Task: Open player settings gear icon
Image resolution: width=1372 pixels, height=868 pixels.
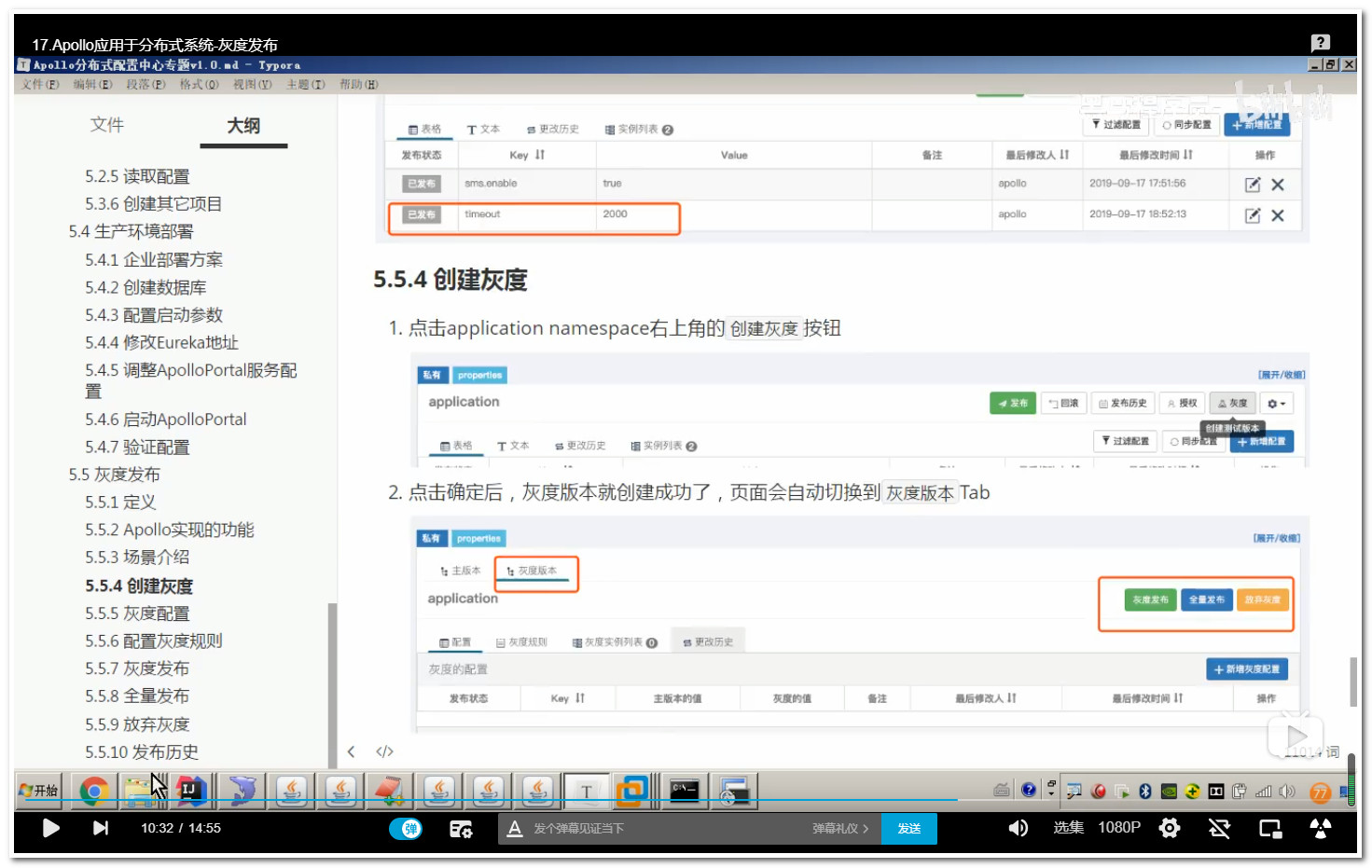Action: click(x=1170, y=828)
